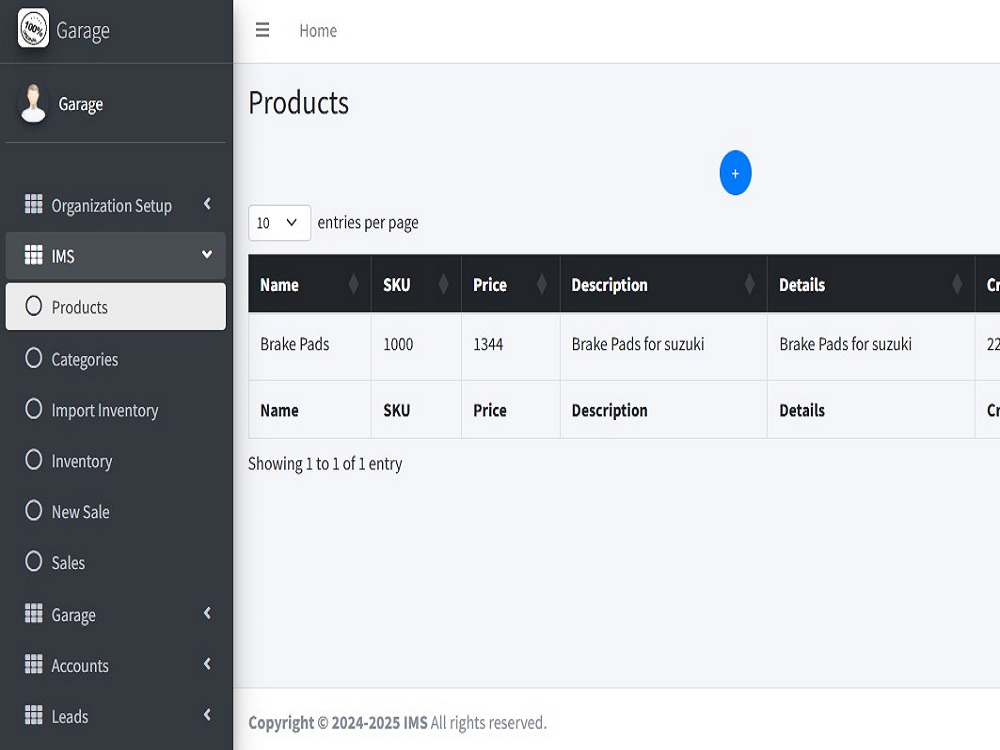
Task: Click the Garage menu grid icon
Action: pyautogui.click(x=33, y=613)
